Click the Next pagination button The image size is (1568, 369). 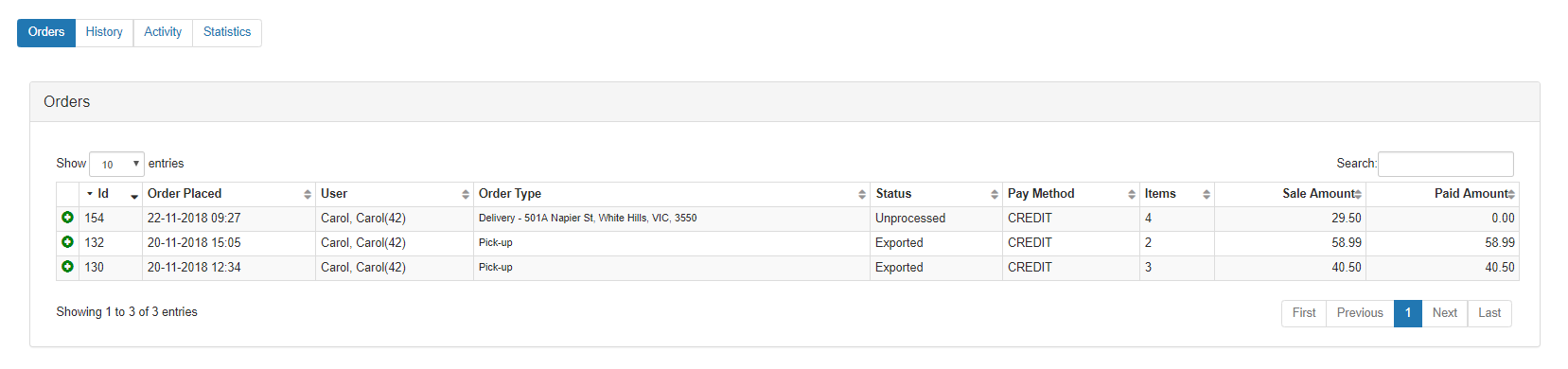[1444, 313]
